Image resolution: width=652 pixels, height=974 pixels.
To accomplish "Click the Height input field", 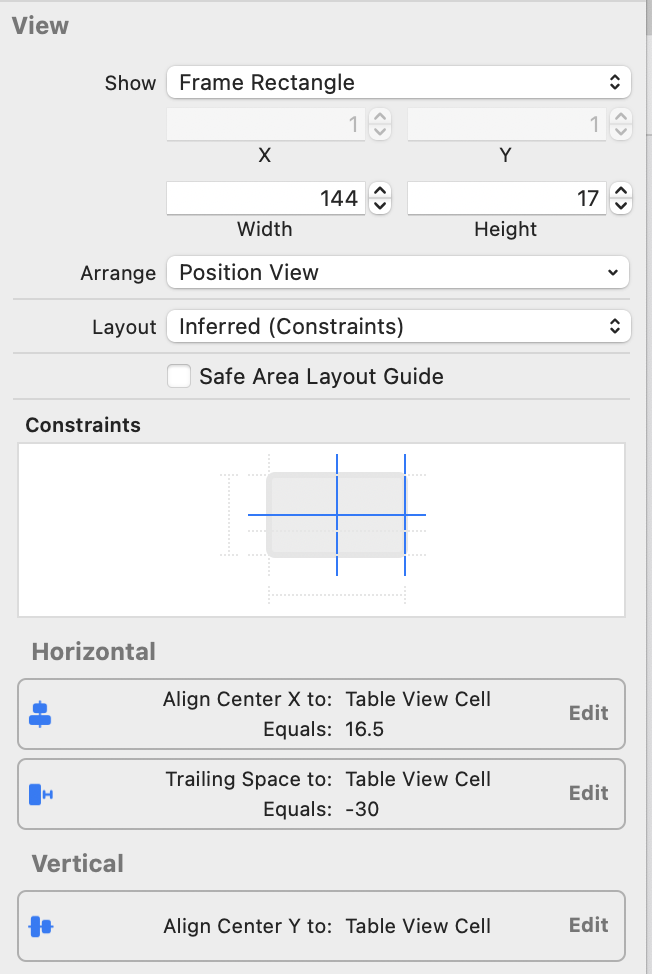I will (506, 198).
